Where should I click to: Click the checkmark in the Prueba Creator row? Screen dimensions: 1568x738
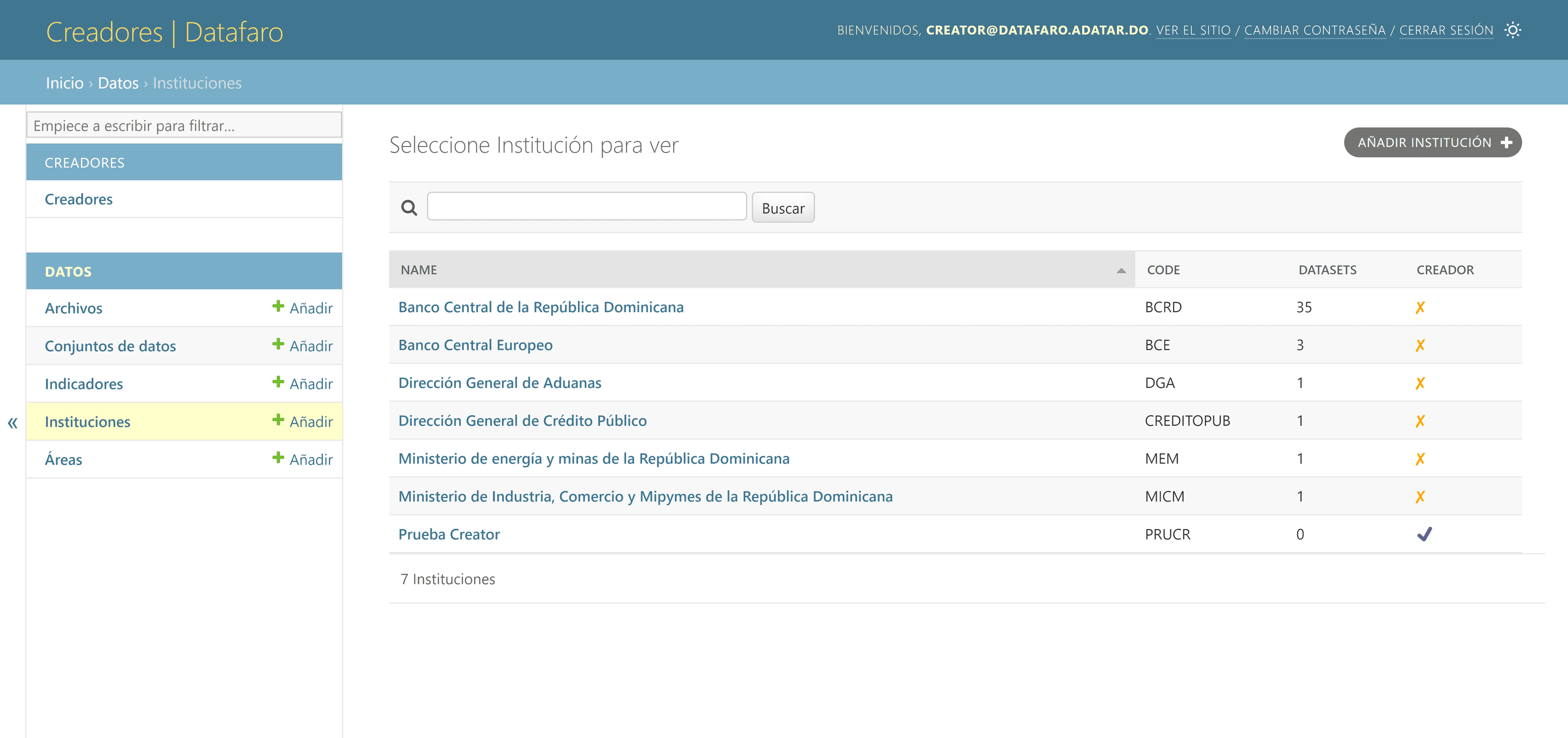[x=1424, y=534]
